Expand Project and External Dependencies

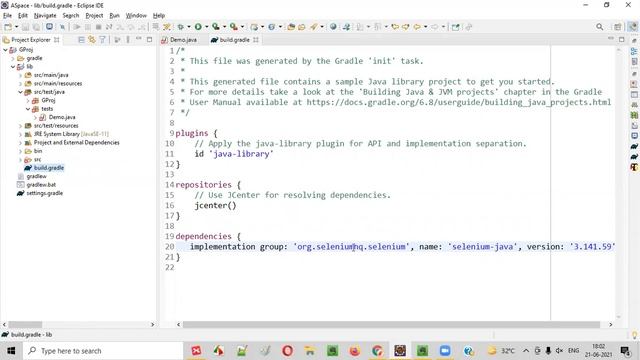pyautogui.click(x=20, y=143)
